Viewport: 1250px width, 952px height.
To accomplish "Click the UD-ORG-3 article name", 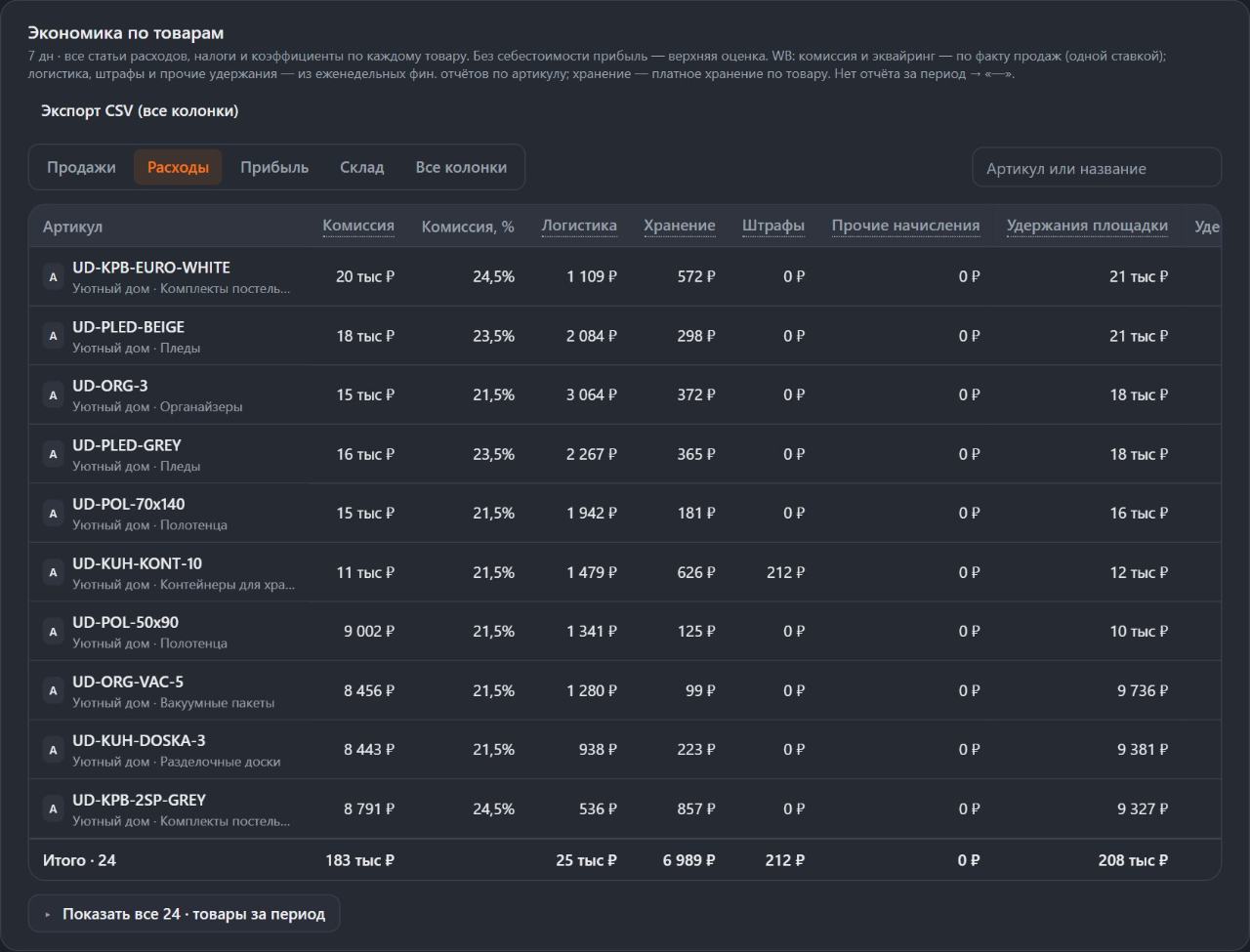I will pyautogui.click(x=110, y=386).
